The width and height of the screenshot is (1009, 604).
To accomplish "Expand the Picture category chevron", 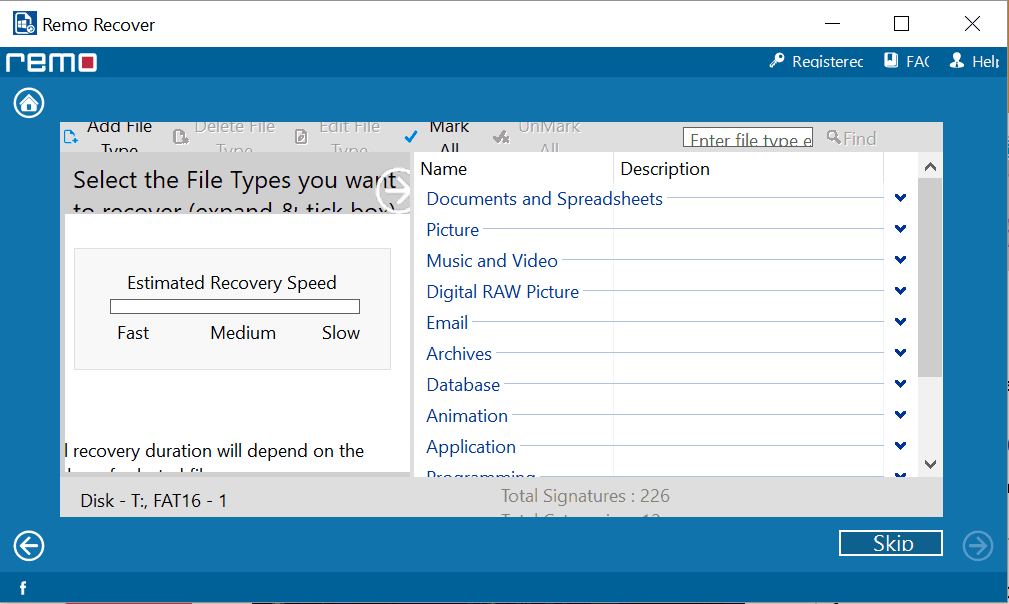I will point(900,229).
